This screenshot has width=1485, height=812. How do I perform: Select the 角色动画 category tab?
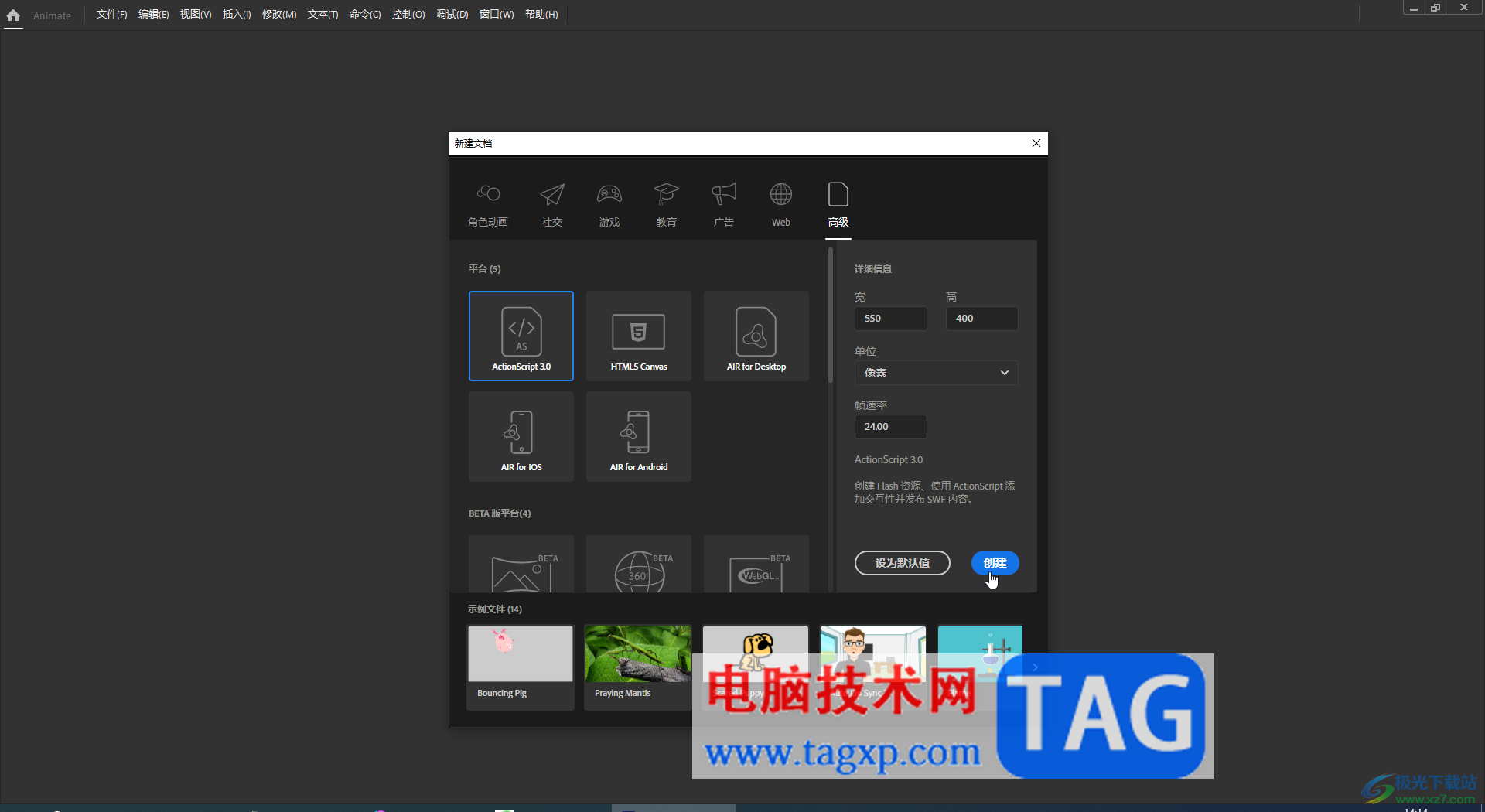(x=488, y=206)
